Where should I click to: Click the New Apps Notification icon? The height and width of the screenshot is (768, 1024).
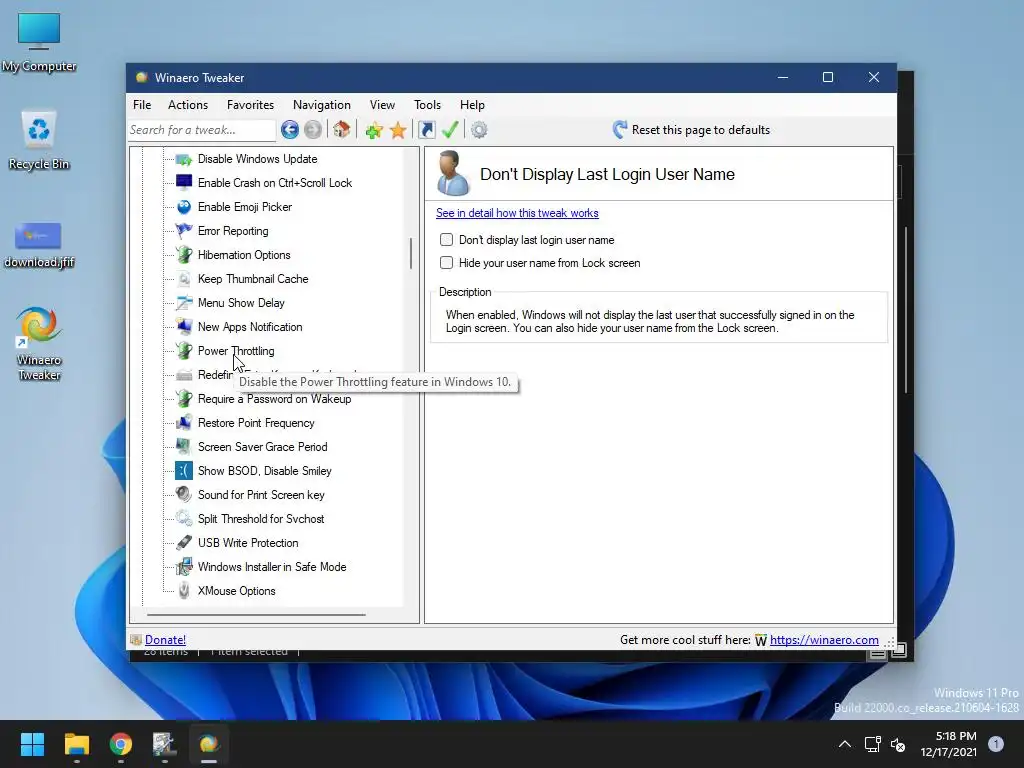[184, 327]
